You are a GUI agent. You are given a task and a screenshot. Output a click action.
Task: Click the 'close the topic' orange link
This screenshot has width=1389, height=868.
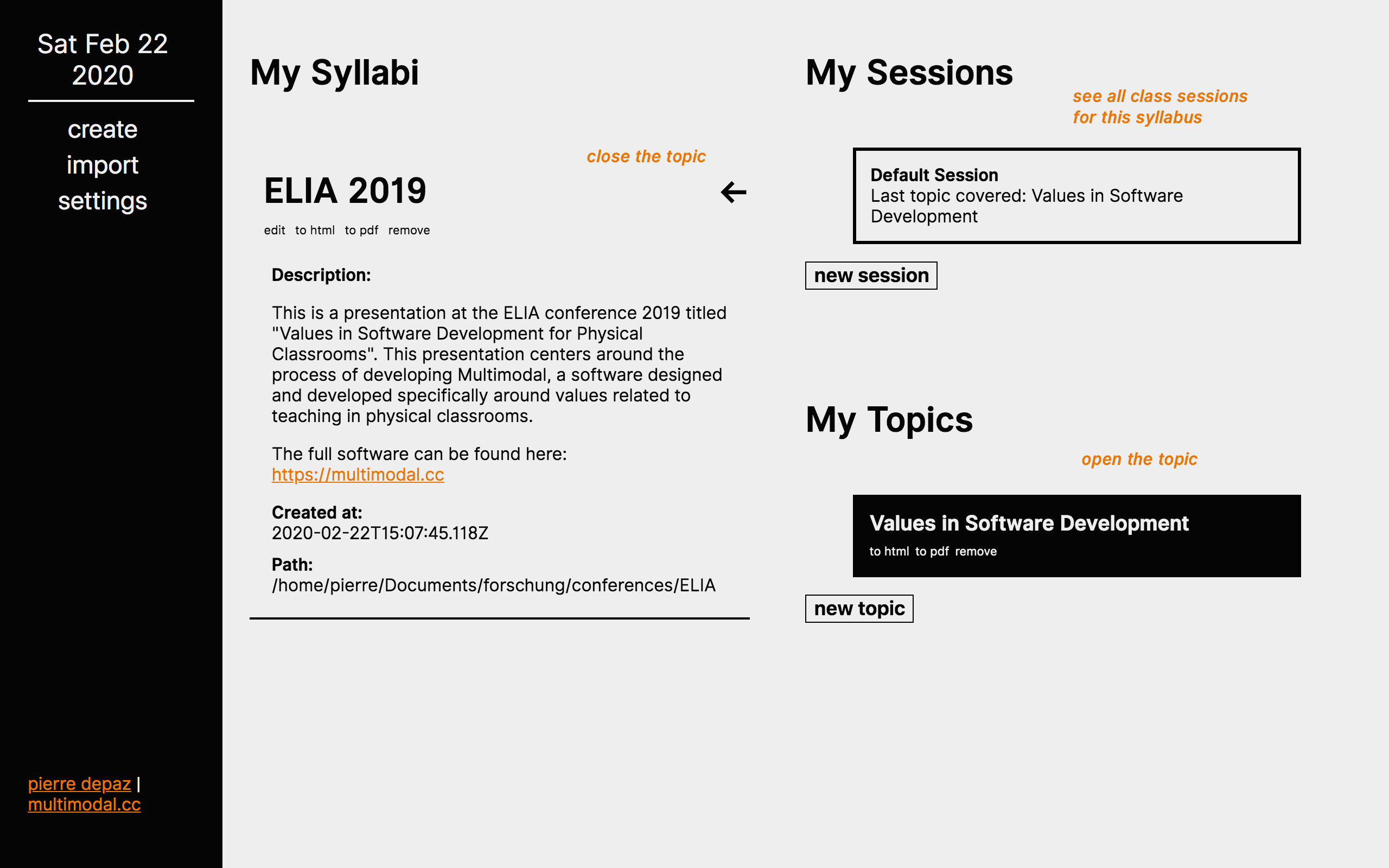click(x=645, y=155)
